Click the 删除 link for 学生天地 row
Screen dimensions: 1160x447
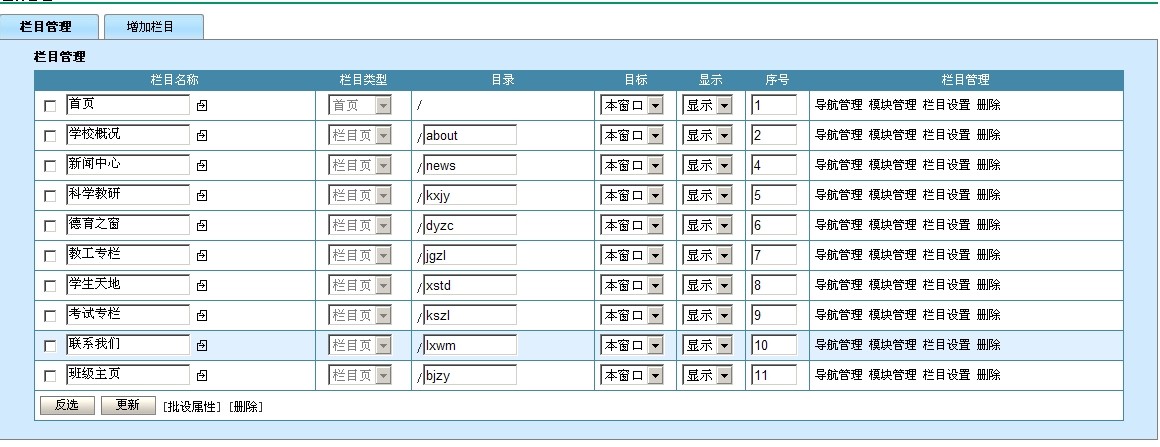(x=988, y=285)
